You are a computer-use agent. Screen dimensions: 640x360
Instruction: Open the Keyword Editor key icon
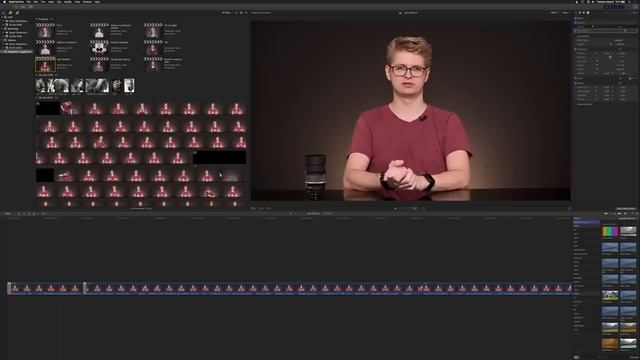[x=23, y=7]
